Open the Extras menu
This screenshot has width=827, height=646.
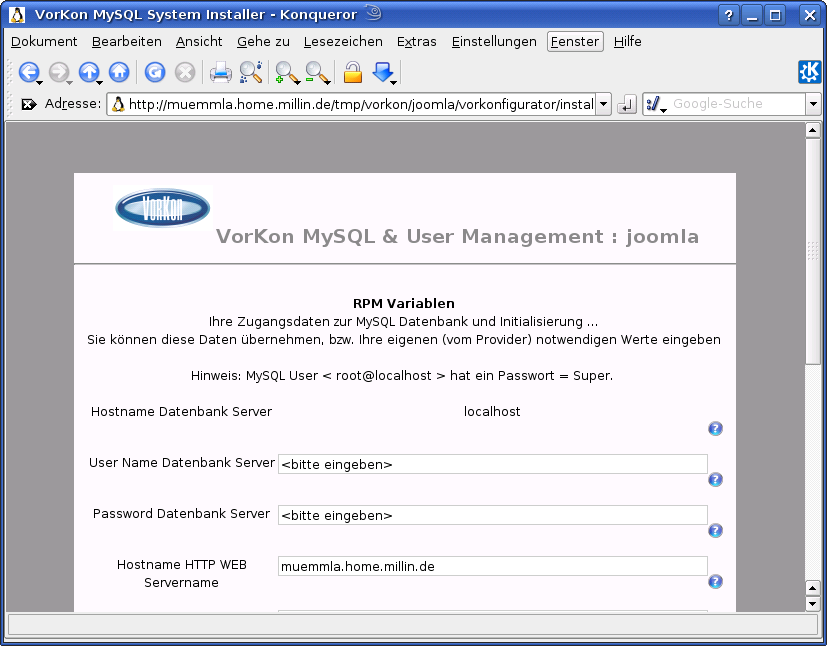417,42
